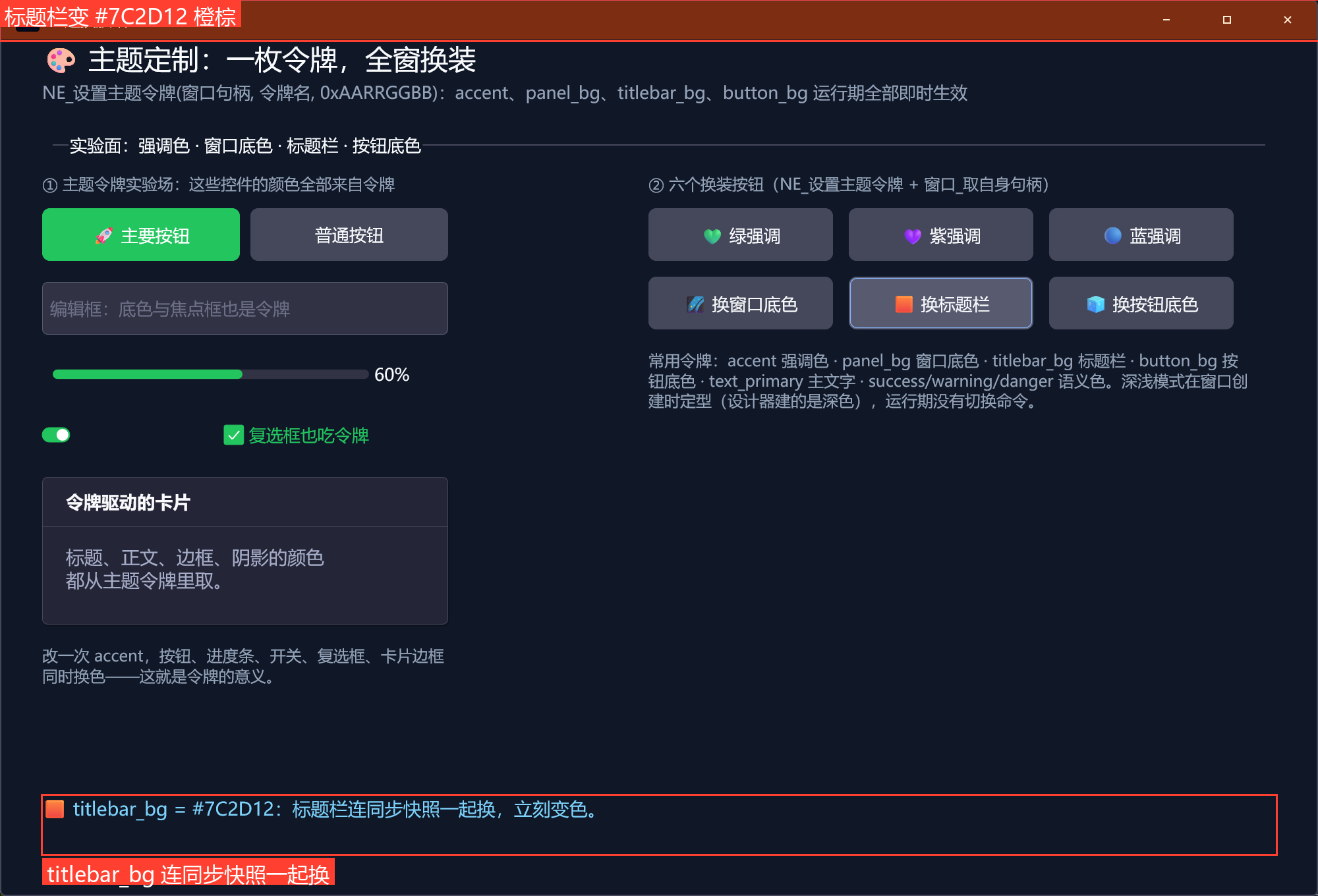Image resolution: width=1318 pixels, height=896 pixels.
Task: Click the ② 六个换装按钮 section label
Action: 849,184
